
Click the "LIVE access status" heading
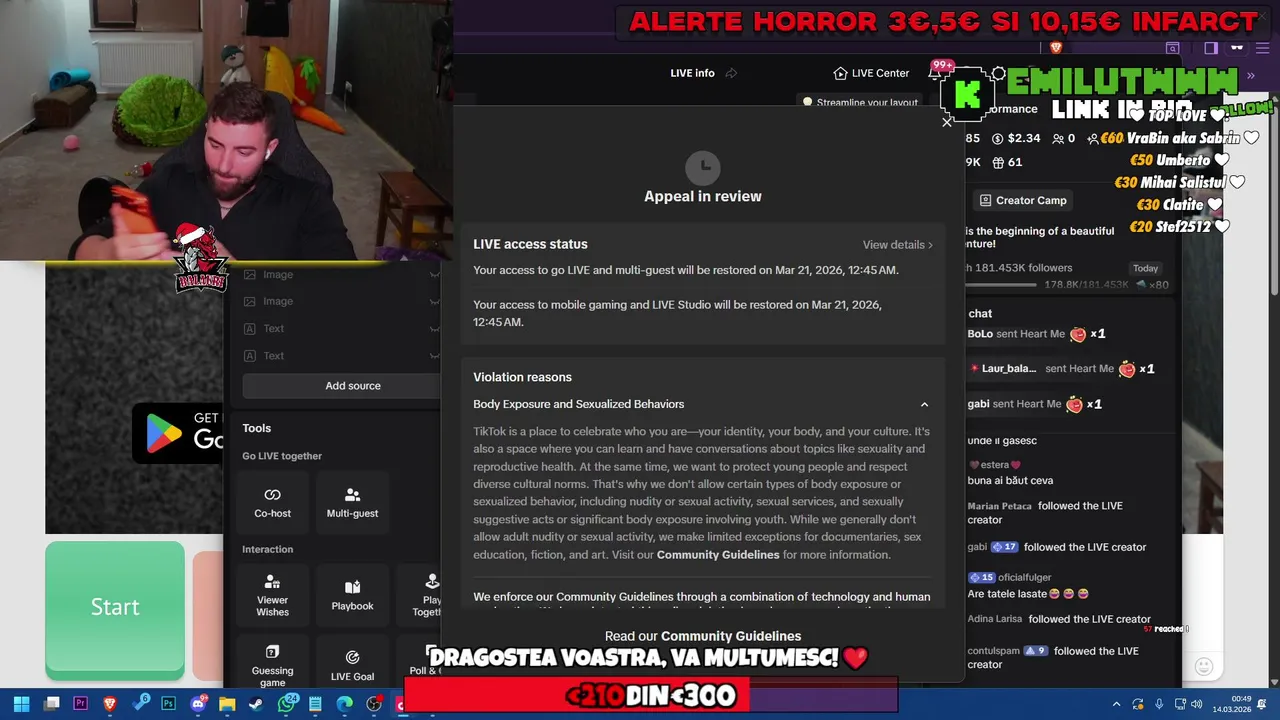[x=530, y=244]
